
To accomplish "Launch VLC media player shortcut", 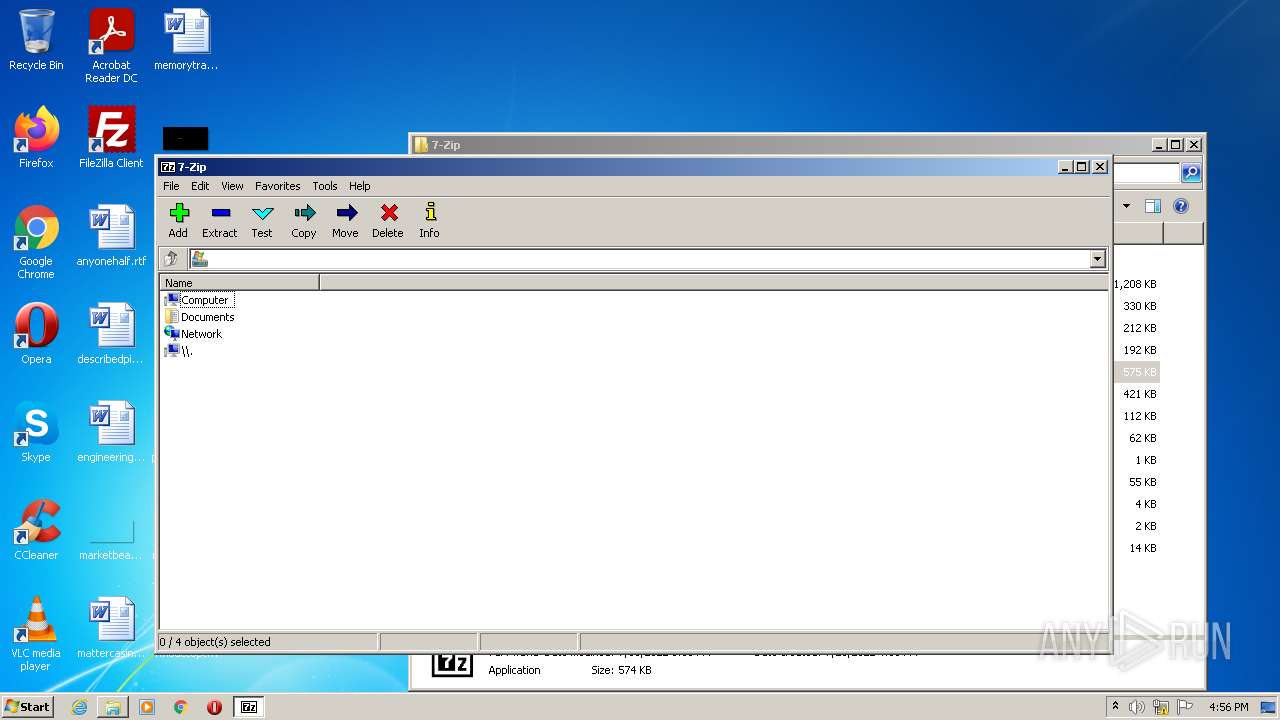I will tap(36, 634).
